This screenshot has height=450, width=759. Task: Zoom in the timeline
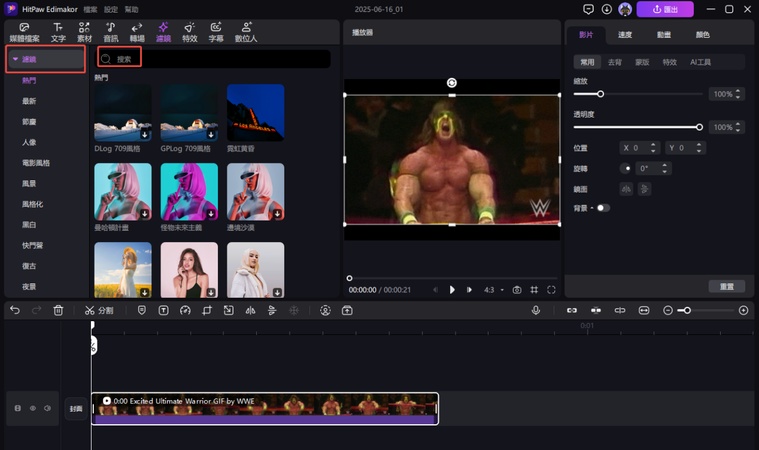coord(744,310)
